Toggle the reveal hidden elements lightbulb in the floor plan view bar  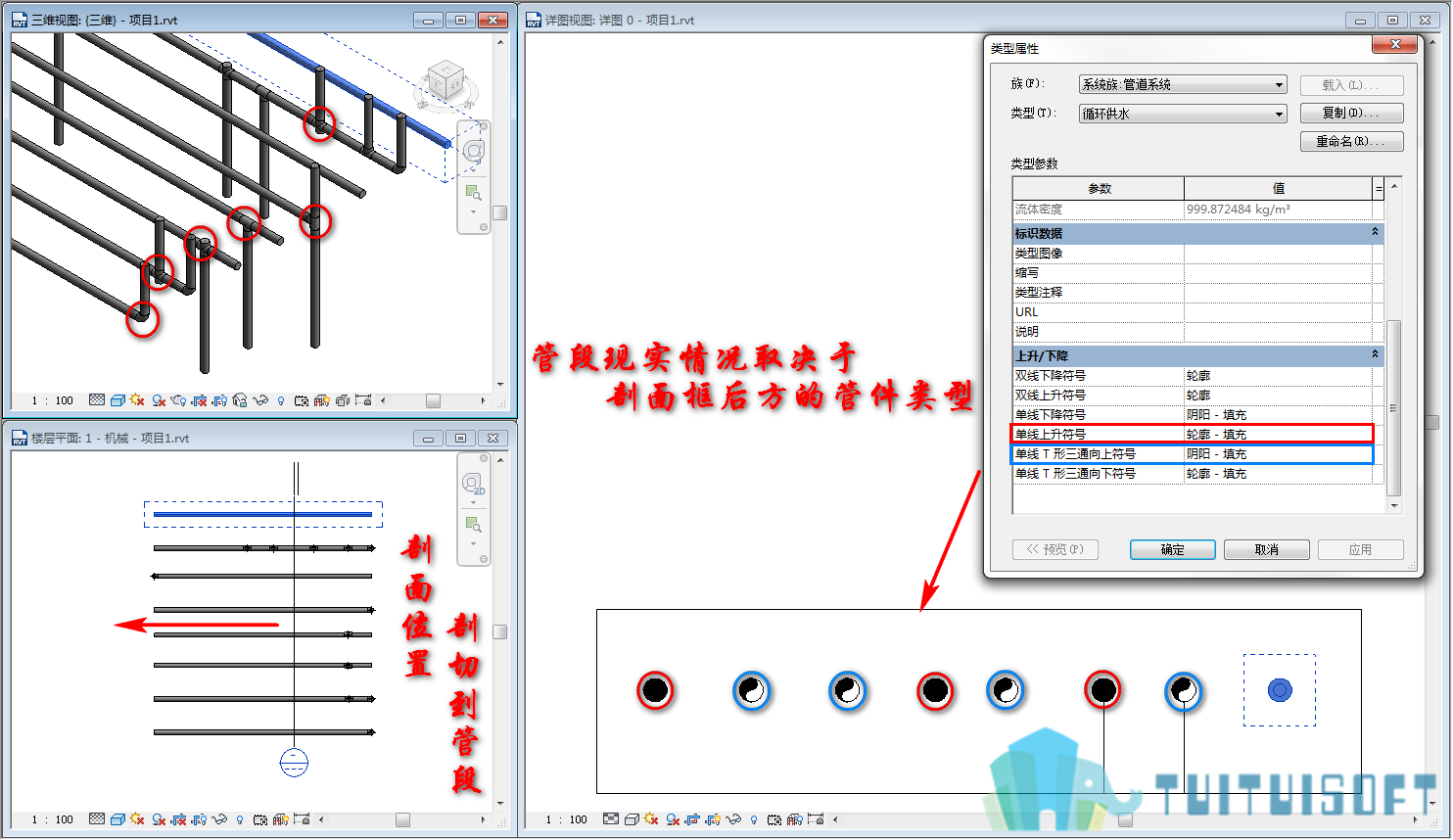[240, 819]
